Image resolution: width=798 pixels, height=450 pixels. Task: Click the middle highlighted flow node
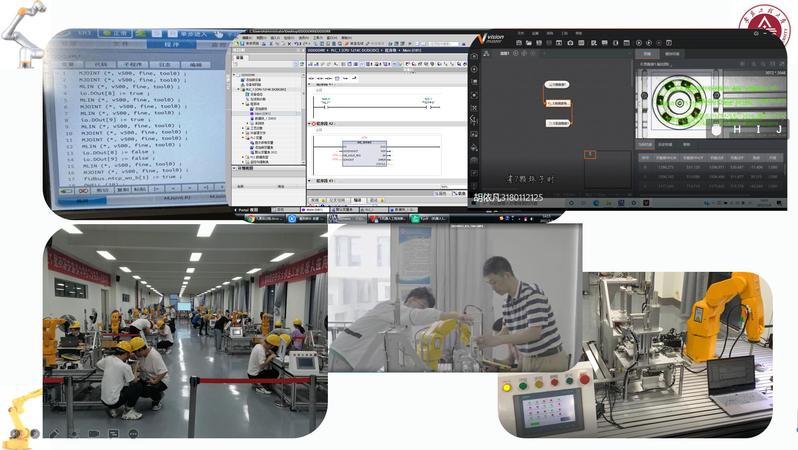coord(557,103)
